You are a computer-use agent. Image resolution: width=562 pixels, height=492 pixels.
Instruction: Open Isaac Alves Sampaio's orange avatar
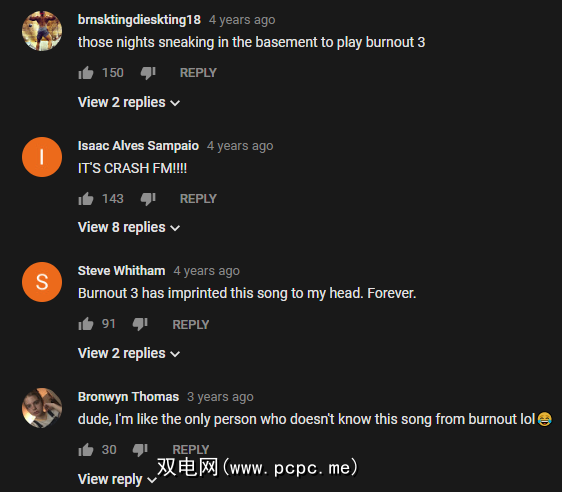[x=42, y=157]
